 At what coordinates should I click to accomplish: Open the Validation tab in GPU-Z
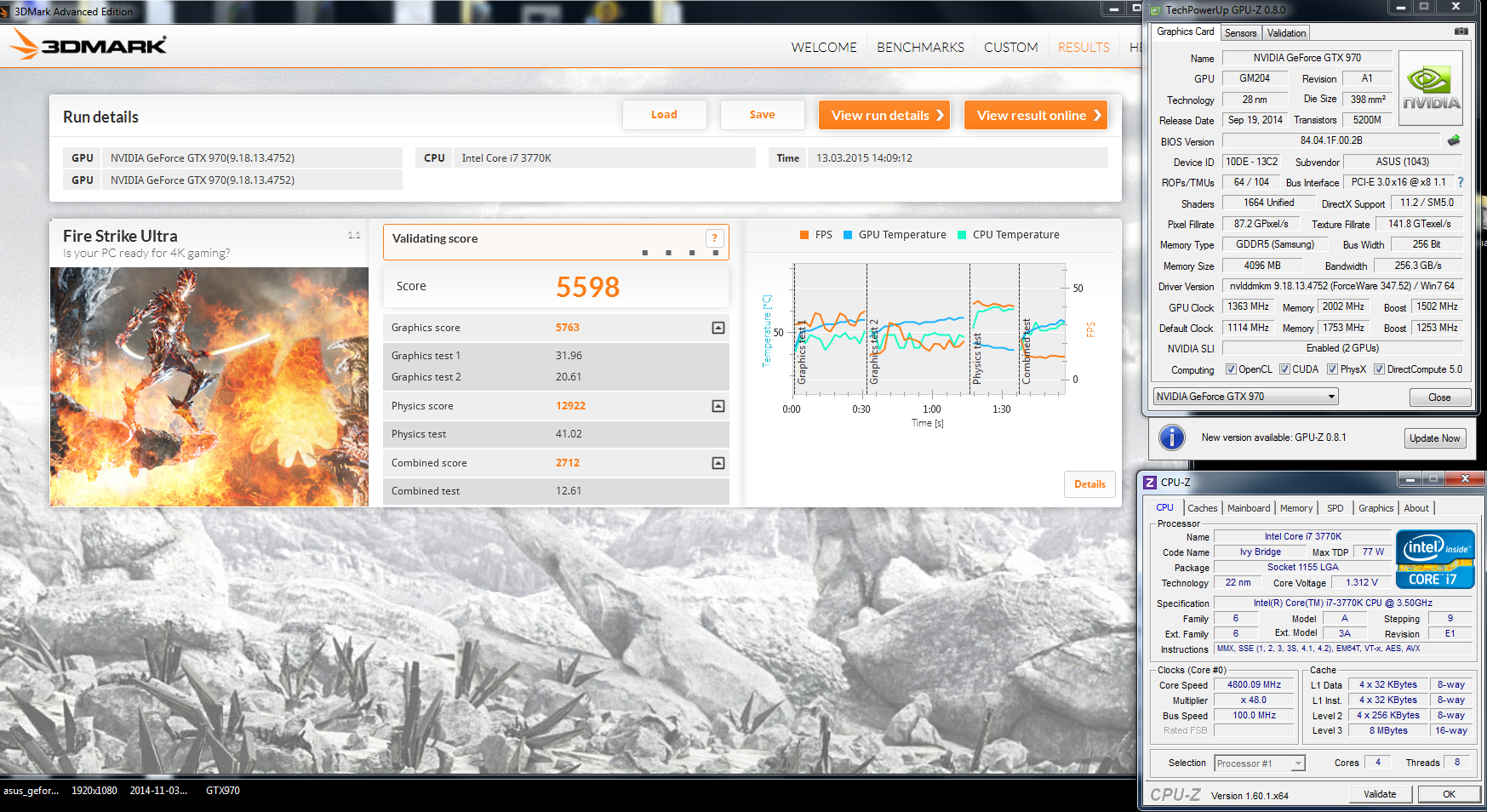pyautogui.click(x=1286, y=33)
